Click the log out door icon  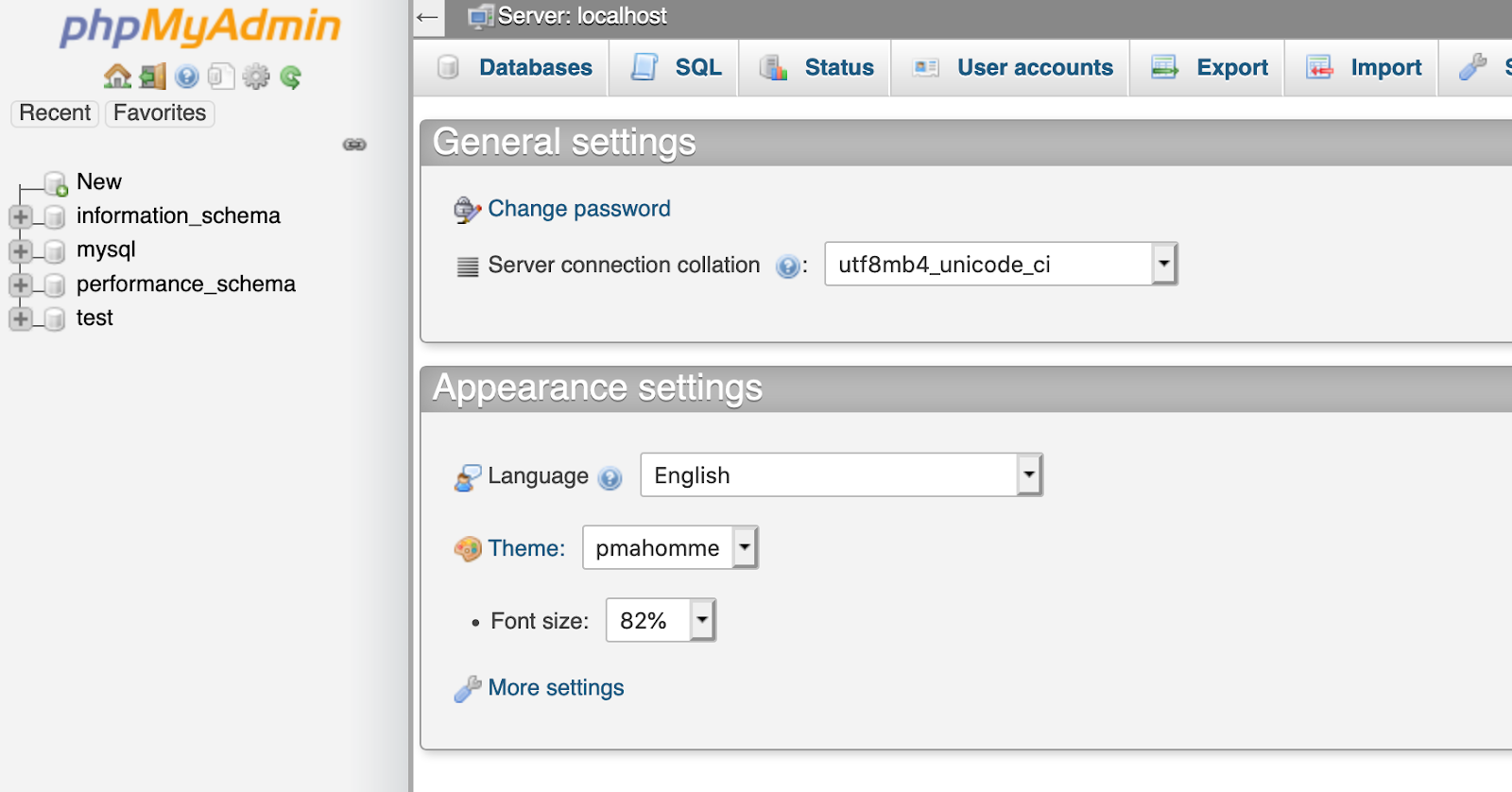[x=152, y=77]
